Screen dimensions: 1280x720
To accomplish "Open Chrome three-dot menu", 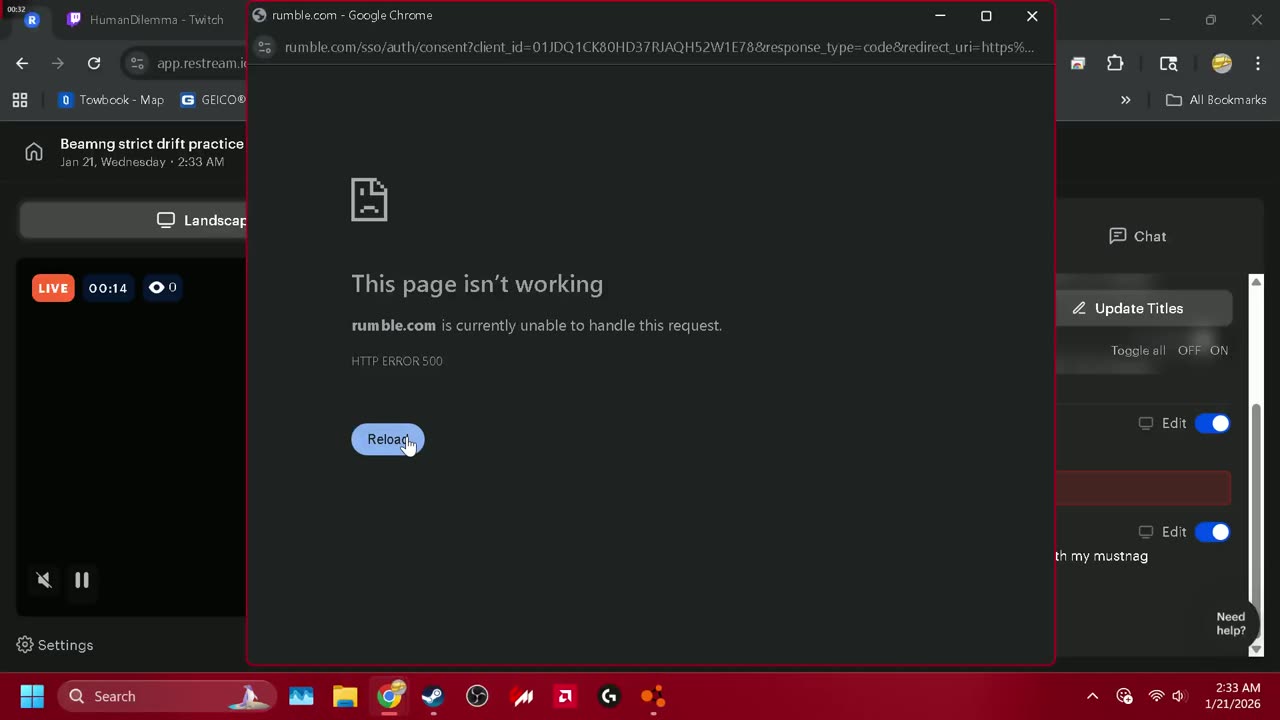I will click(x=1257, y=63).
